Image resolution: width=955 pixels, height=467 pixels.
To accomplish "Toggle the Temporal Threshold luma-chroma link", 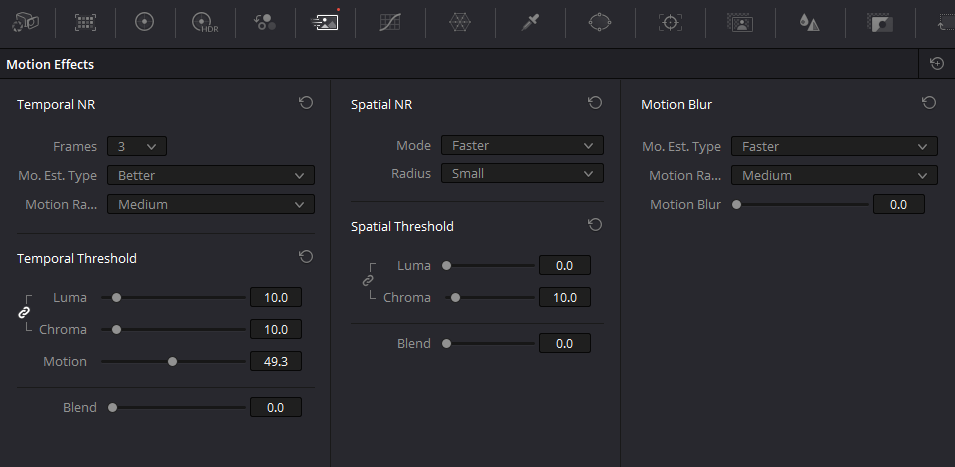I will [24, 312].
